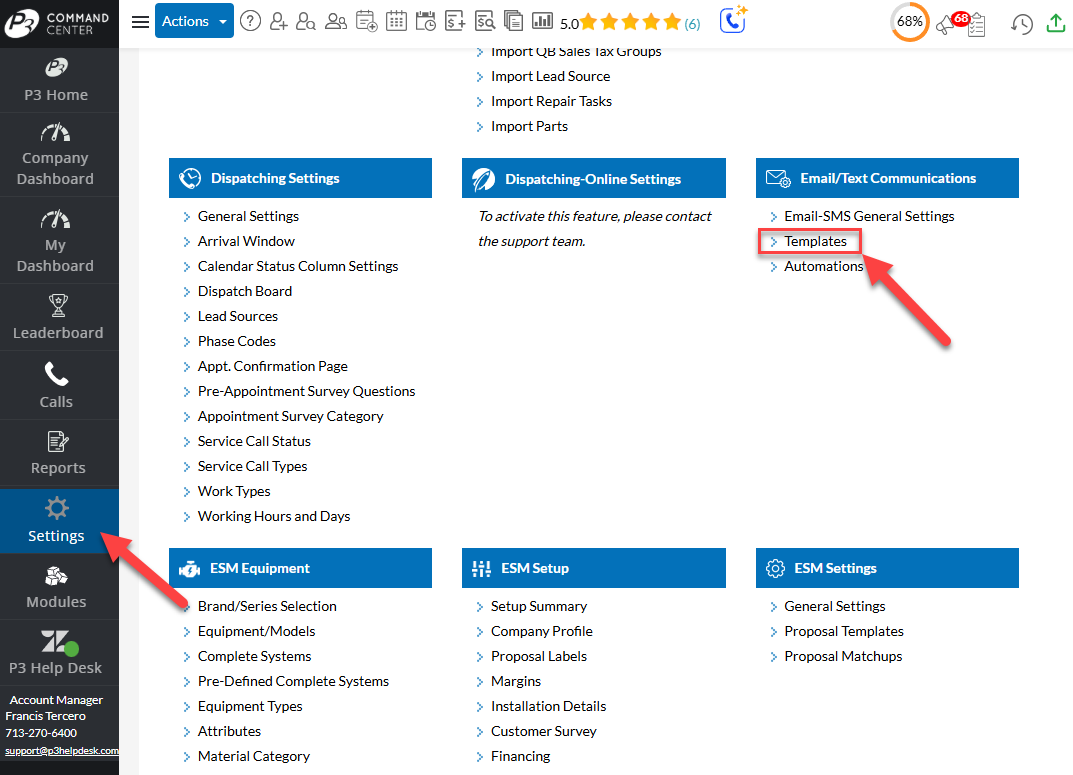Screen dimensions: 1073x775
Task: Click chevron beside Setup Summary
Action: coord(480,607)
